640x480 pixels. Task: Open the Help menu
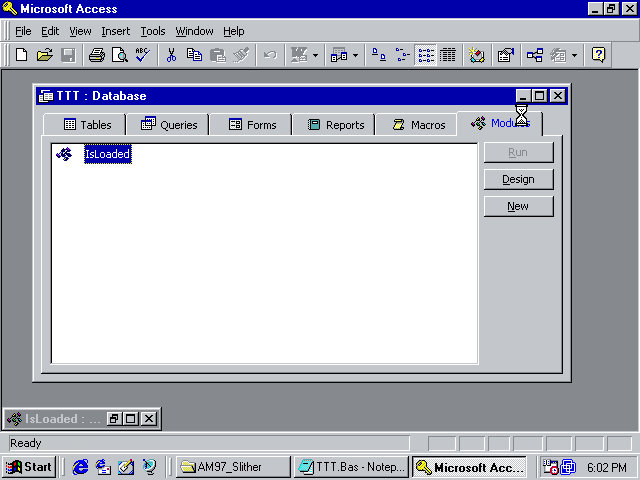point(233,31)
